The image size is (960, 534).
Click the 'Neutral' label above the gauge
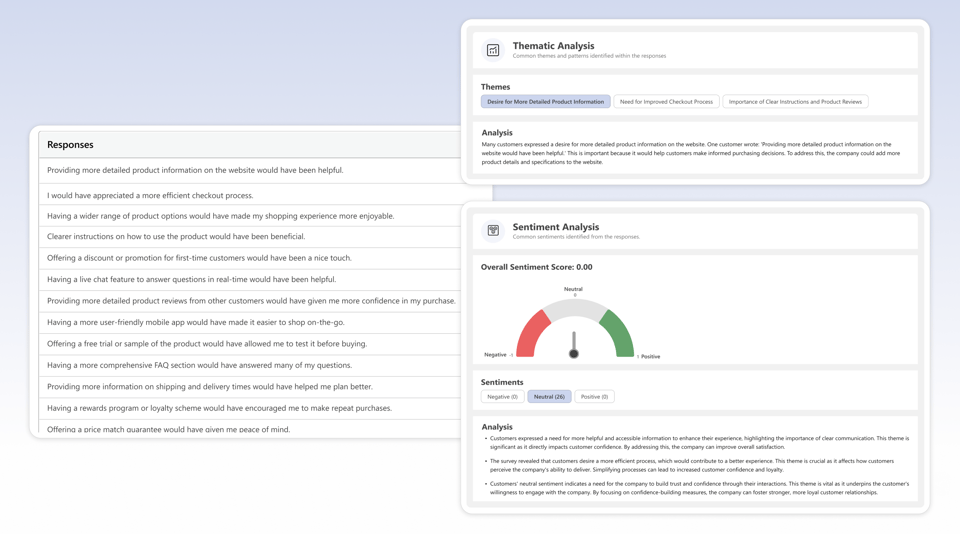point(574,289)
